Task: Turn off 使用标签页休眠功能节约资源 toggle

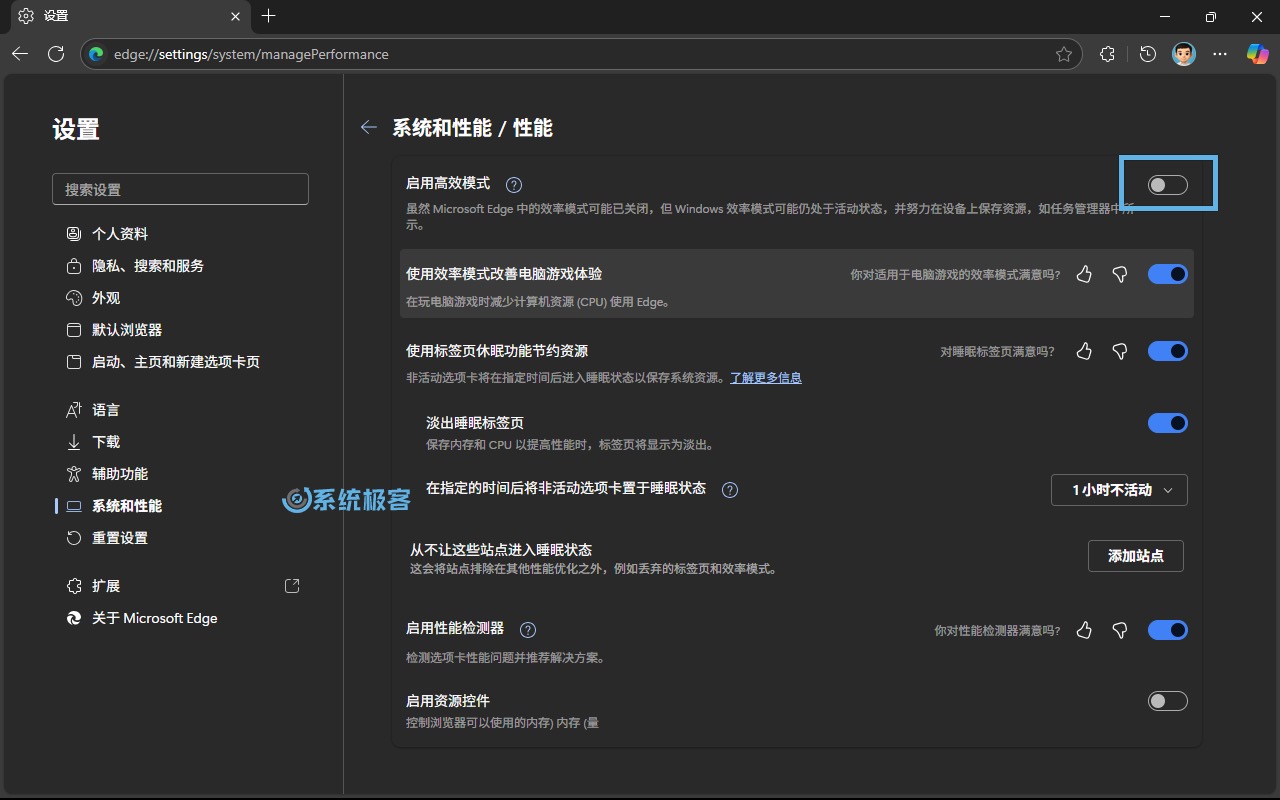Action: coord(1167,351)
